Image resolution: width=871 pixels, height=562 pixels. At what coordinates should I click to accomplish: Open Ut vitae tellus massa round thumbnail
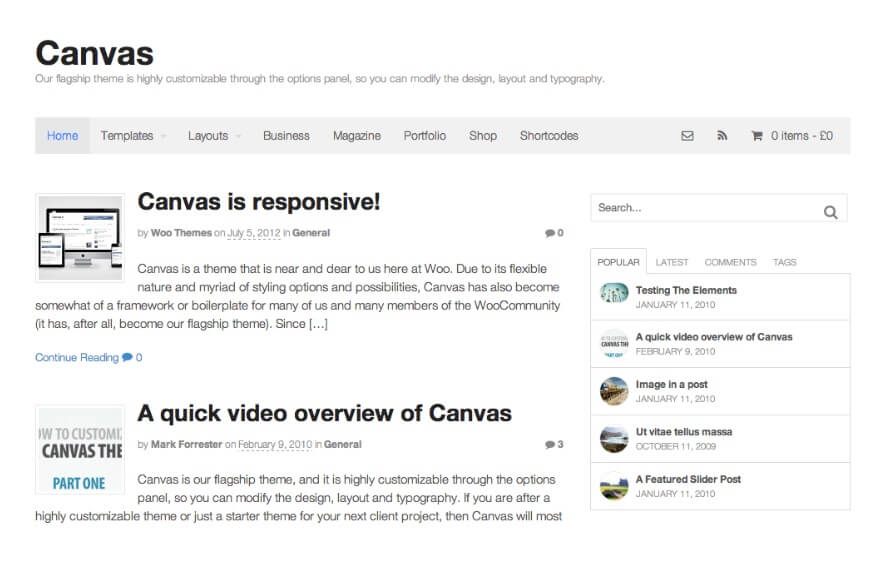tap(614, 439)
